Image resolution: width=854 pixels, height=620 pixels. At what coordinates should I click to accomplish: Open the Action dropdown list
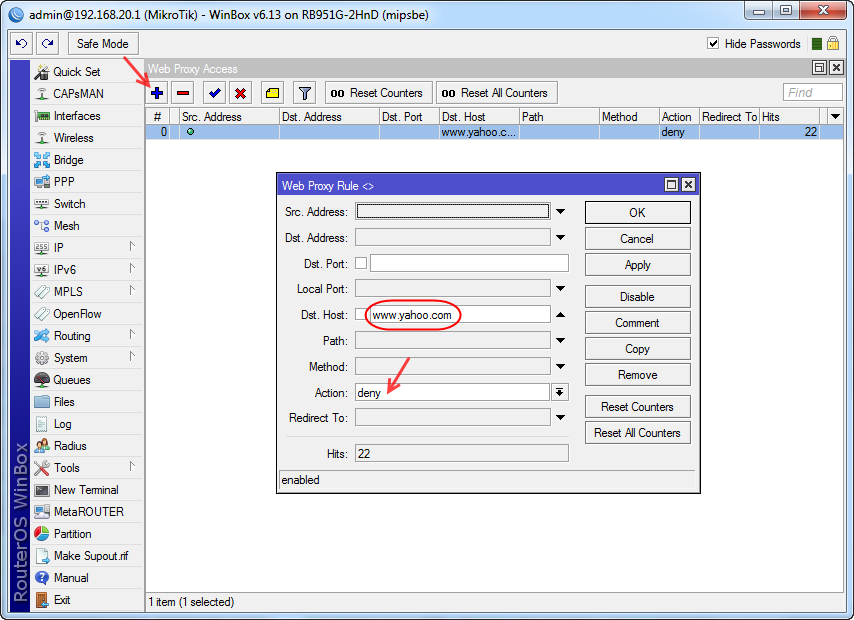pos(559,392)
